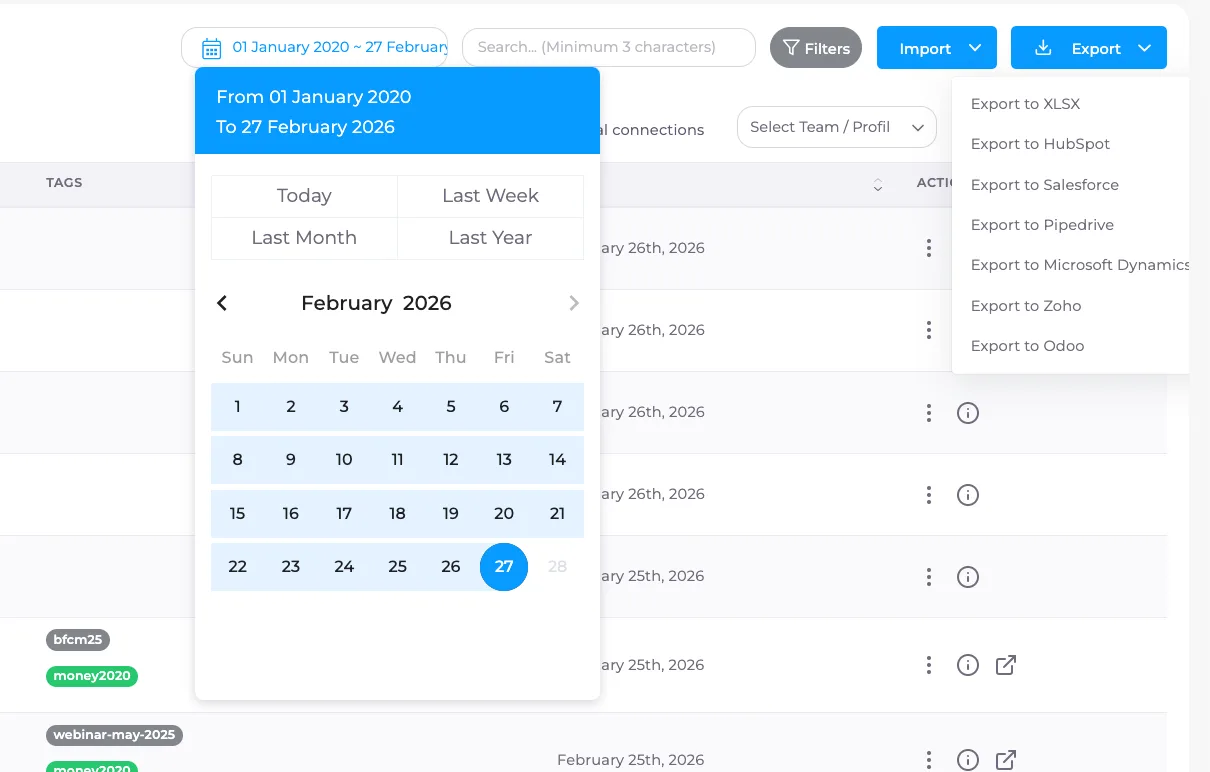Screen dimensions: 1210x772
Task: Expand the Import dropdown button
Action: click(937, 48)
